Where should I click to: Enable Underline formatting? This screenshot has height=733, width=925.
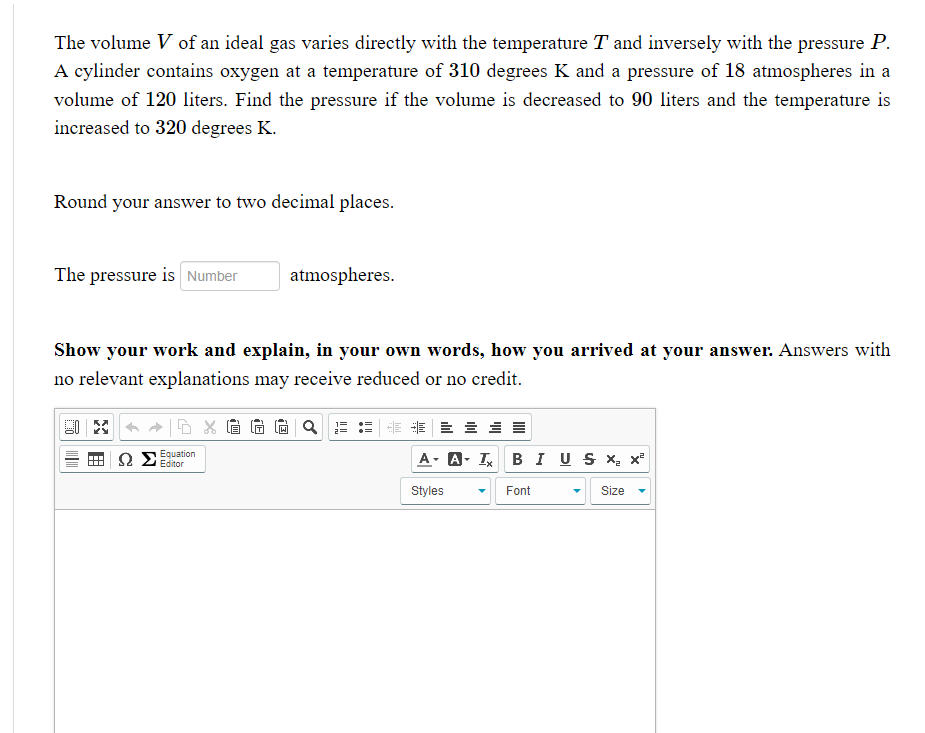click(x=564, y=458)
